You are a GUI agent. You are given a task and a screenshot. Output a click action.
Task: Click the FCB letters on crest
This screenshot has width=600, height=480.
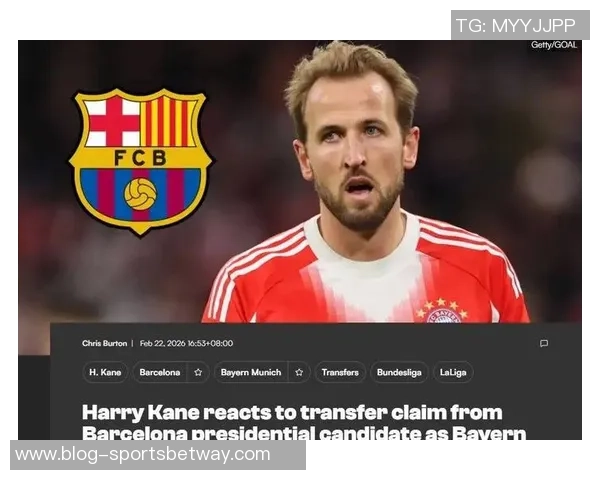tap(140, 158)
